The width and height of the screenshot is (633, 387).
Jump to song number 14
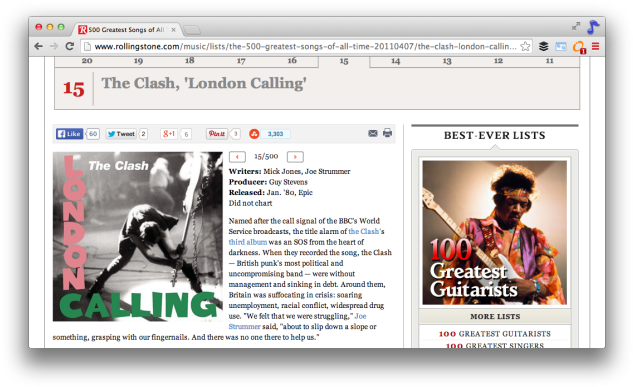click(395, 61)
